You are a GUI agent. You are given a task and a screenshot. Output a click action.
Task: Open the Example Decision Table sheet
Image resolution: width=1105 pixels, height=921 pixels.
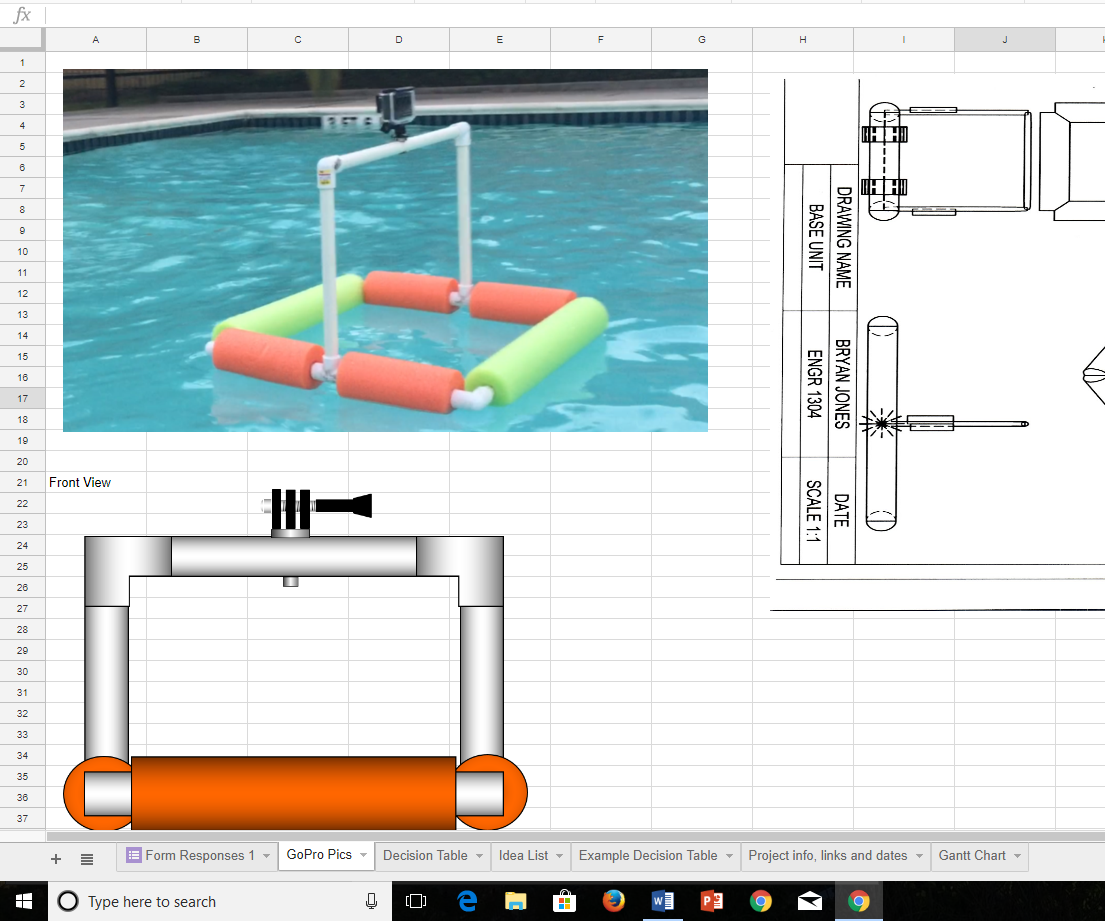647,856
